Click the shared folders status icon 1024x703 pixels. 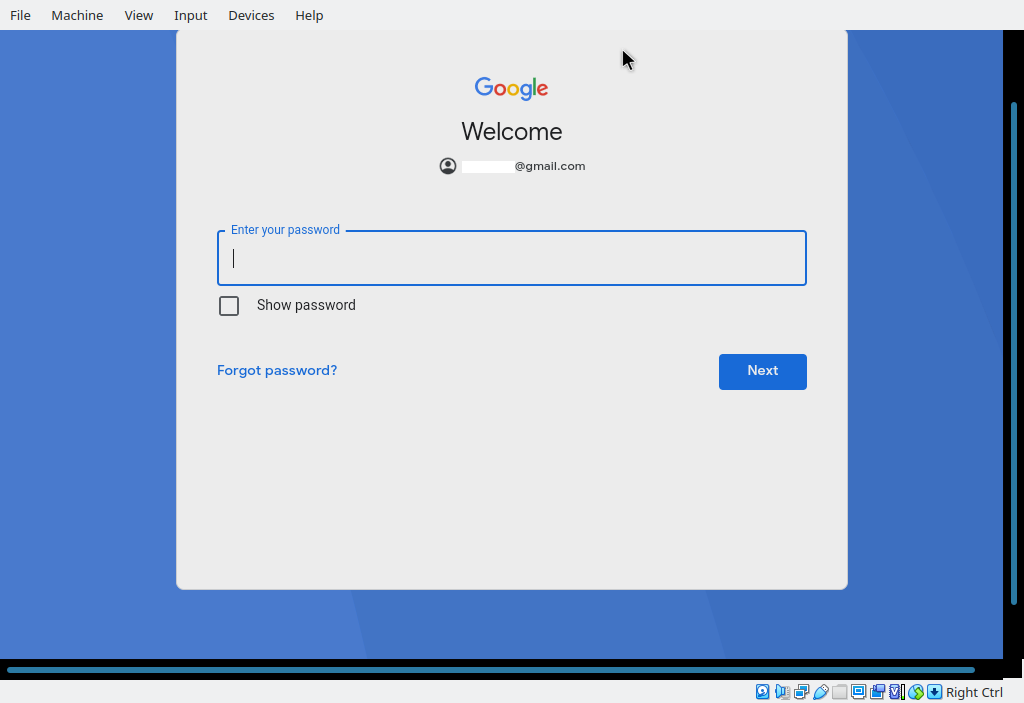840,692
